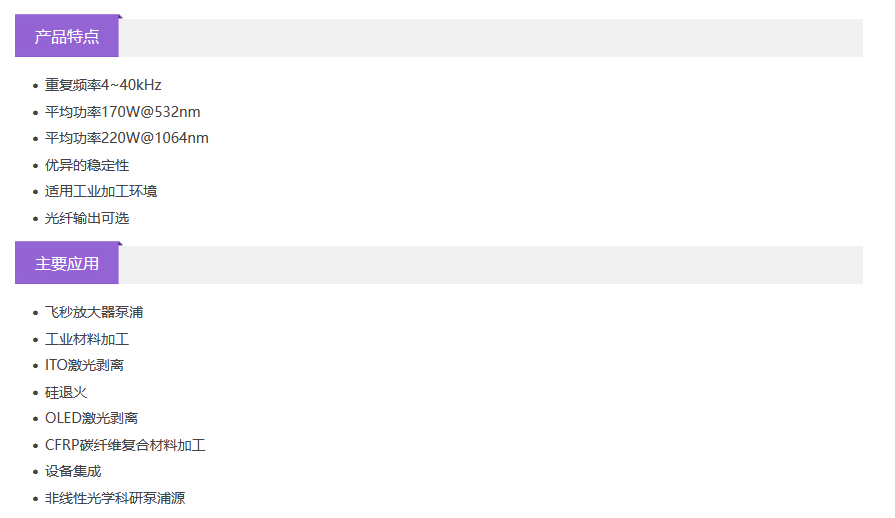Select the 硅退火 application text
Screen dimensions: 895x518
[66, 392]
